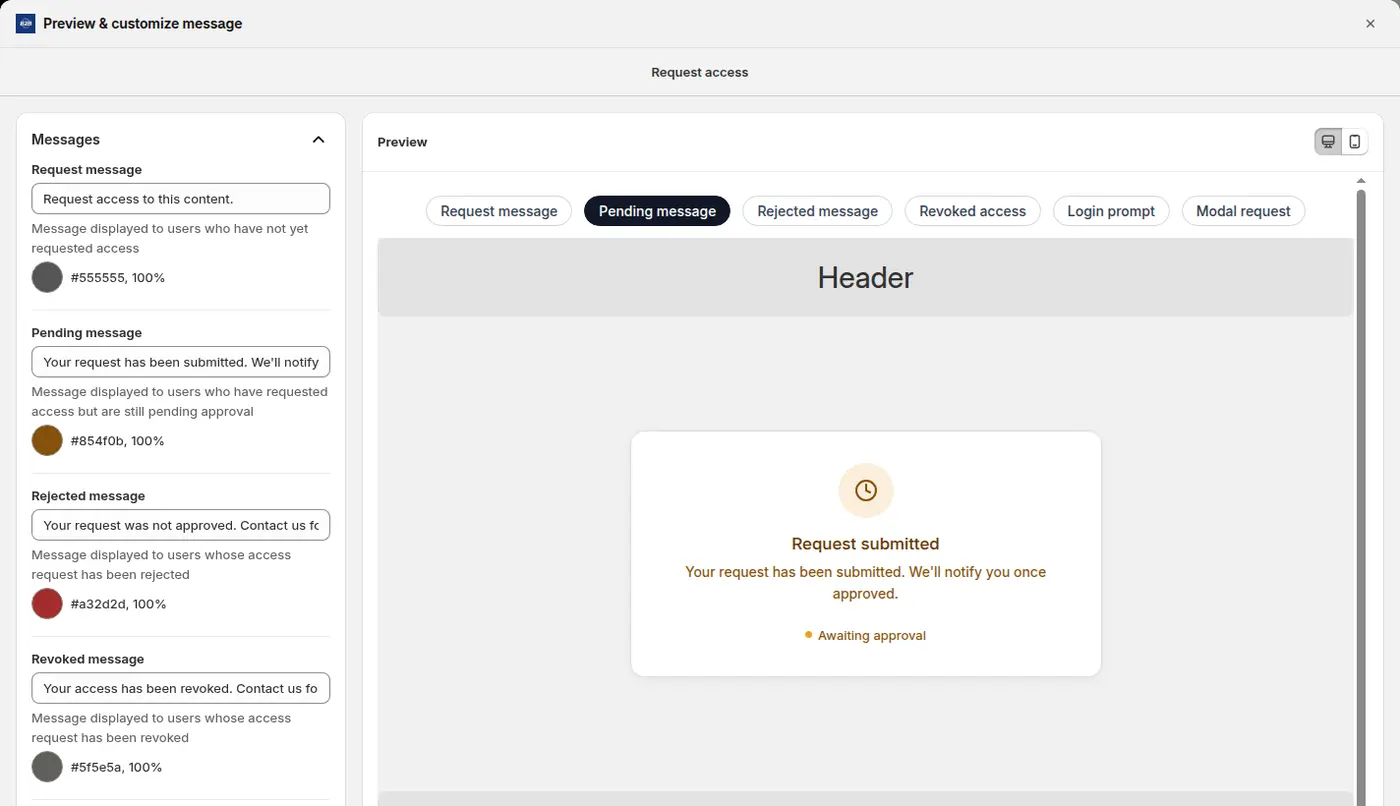The height and width of the screenshot is (806, 1400).
Task: Click the clock icon in pending card
Action: [x=866, y=490]
